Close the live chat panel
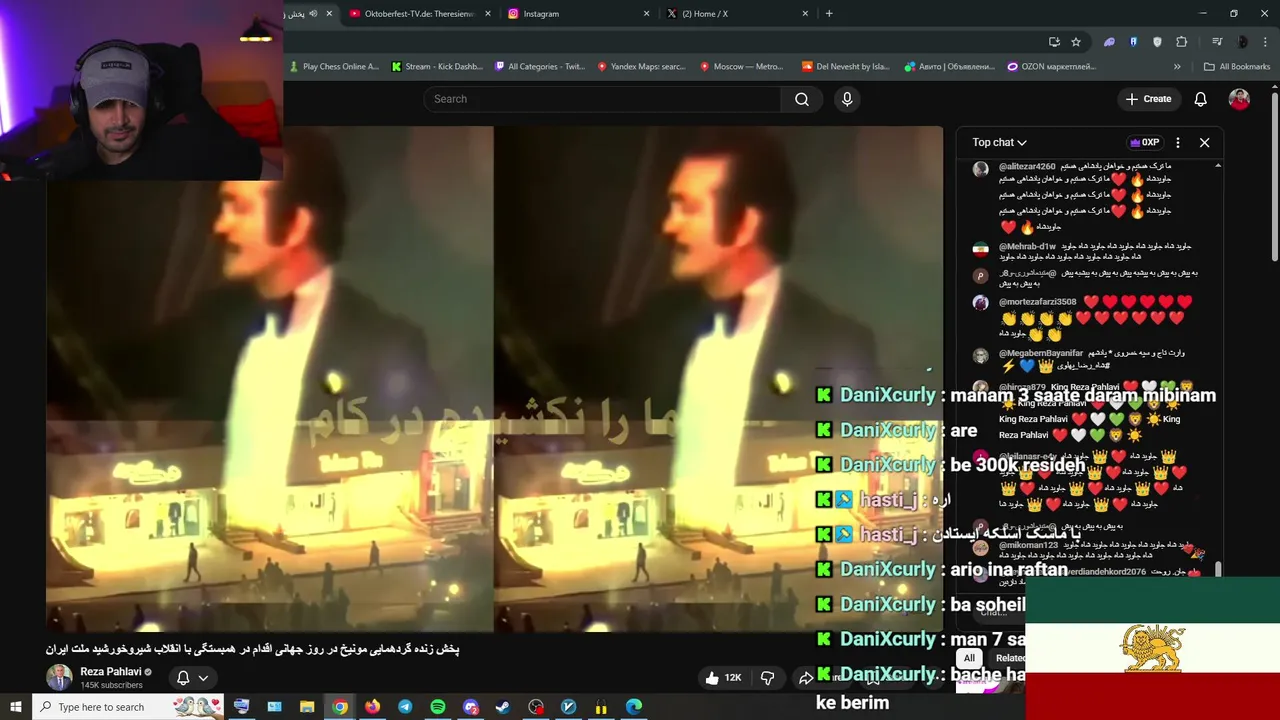This screenshot has width=1280, height=720. [1204, 143]
